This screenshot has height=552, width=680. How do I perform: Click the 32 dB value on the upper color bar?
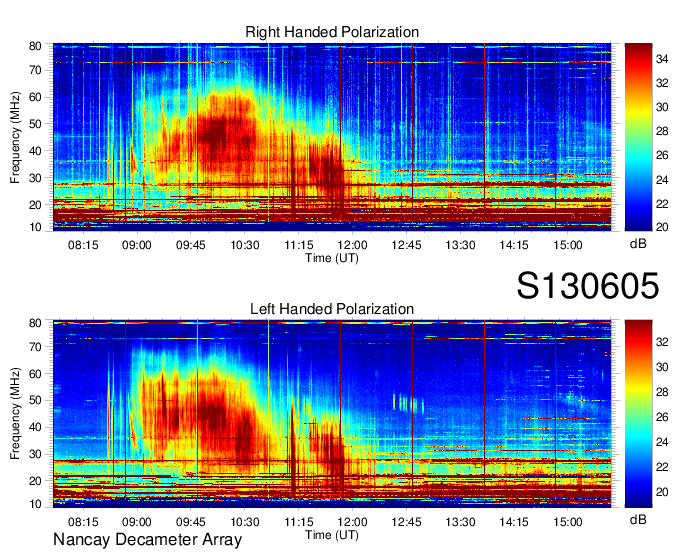click(662, 83)
